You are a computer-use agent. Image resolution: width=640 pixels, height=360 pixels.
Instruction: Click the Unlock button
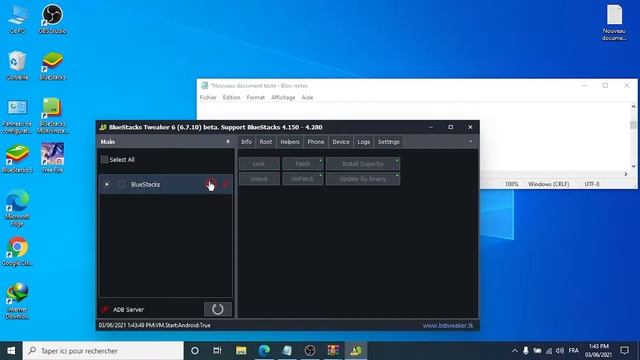point(259,179)
